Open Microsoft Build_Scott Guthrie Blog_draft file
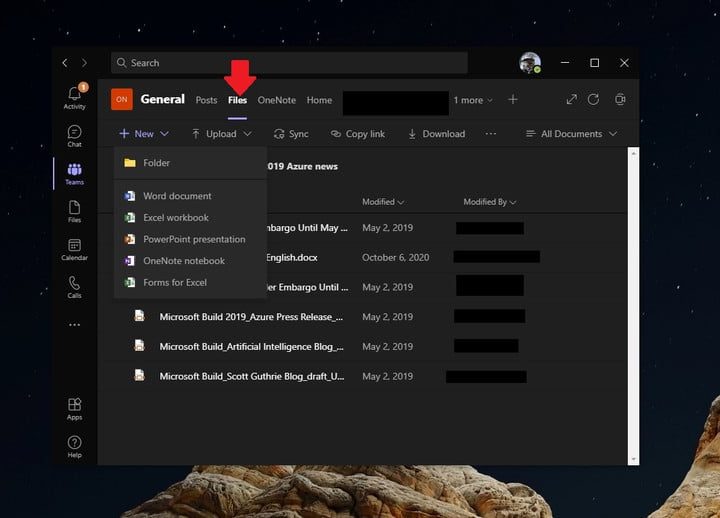 (x=252, y=377)
